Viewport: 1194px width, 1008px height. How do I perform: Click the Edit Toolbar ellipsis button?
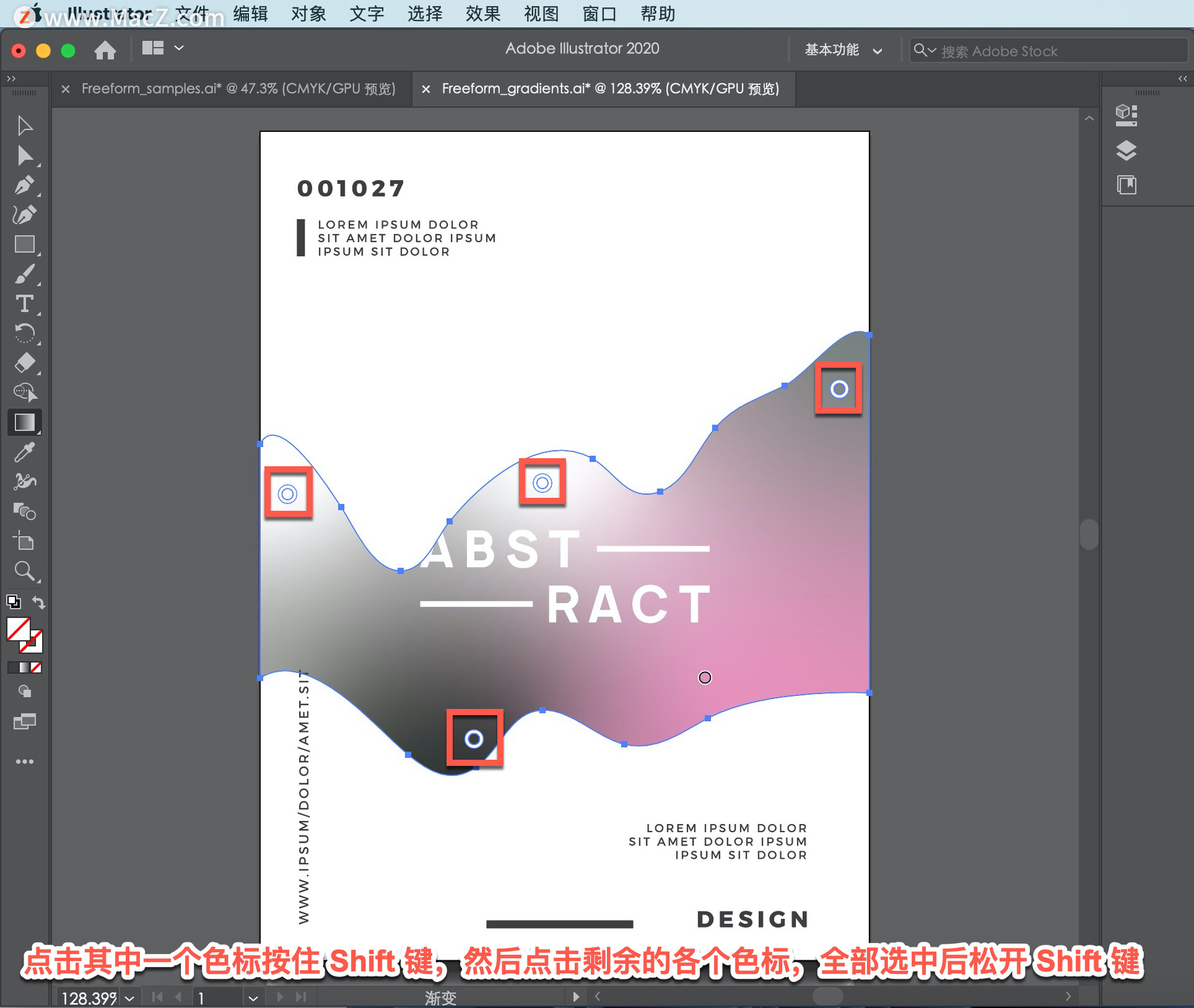click(24, 762)
